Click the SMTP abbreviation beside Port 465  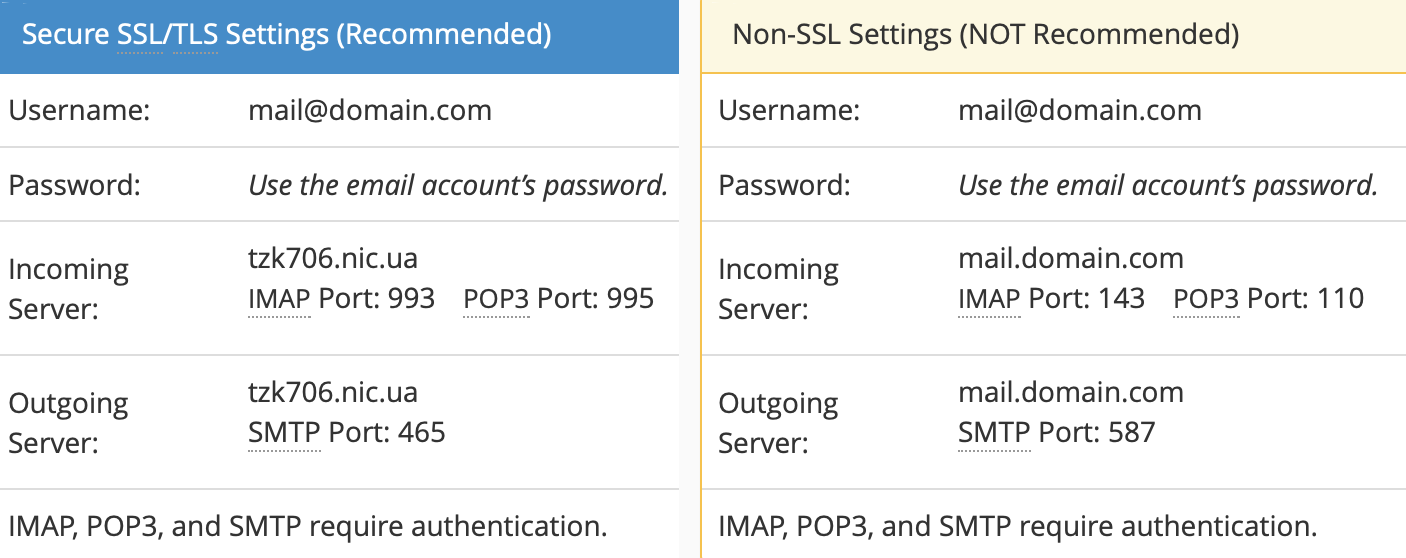(284, 432)
